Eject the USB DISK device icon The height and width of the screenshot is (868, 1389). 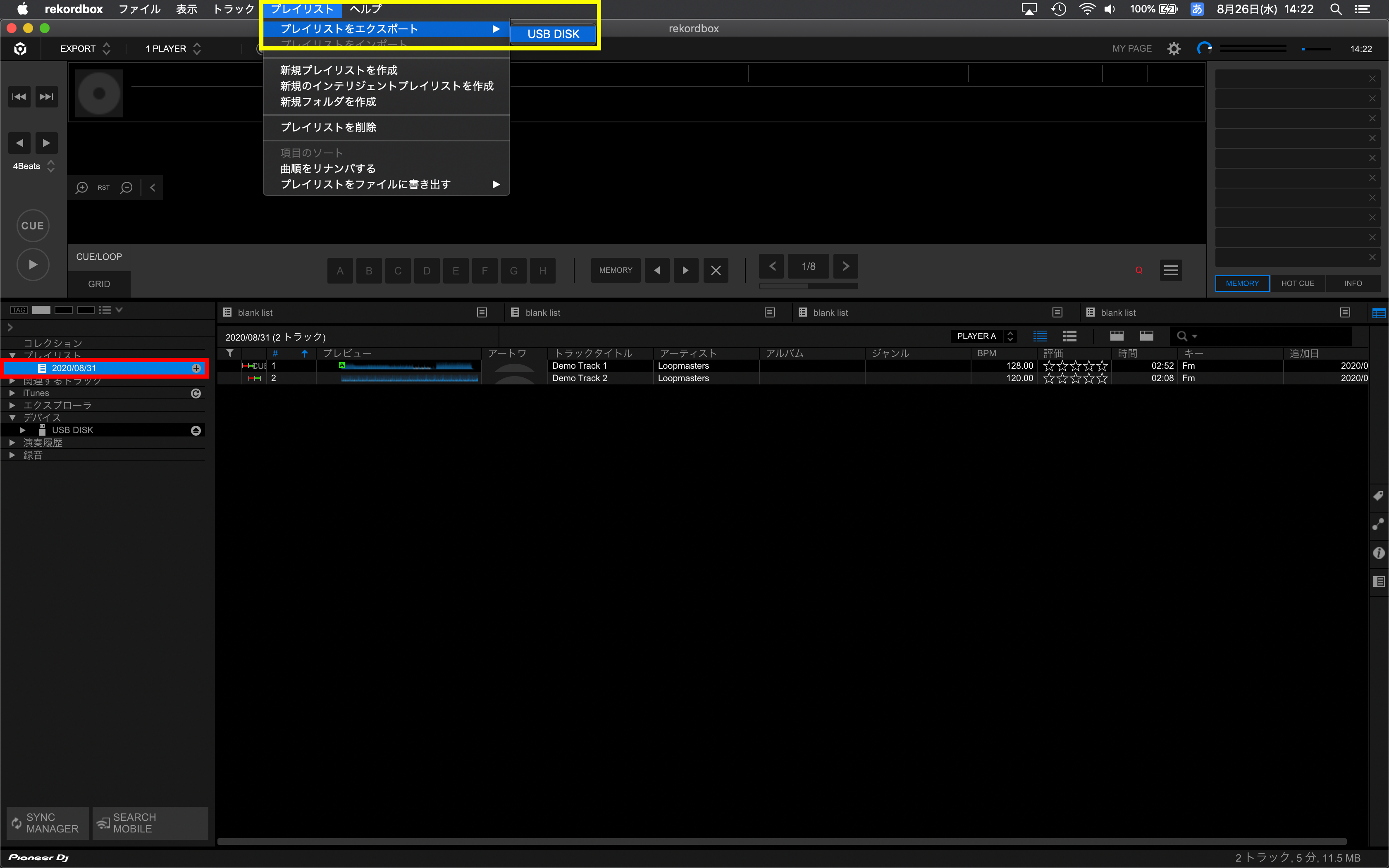coord(196,431)
